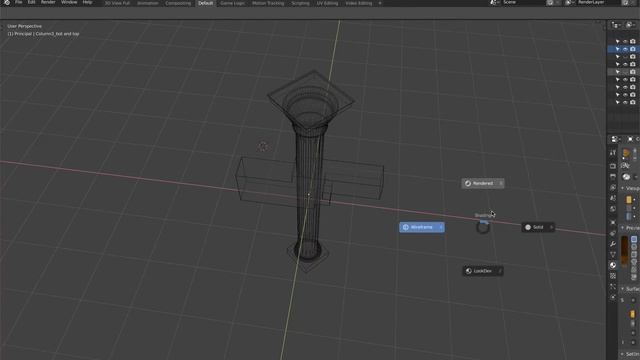Choose LookDev shading in the pie menu
This screenshot has width=640, height=360.
pyautogui.click(x=483, y=271)
